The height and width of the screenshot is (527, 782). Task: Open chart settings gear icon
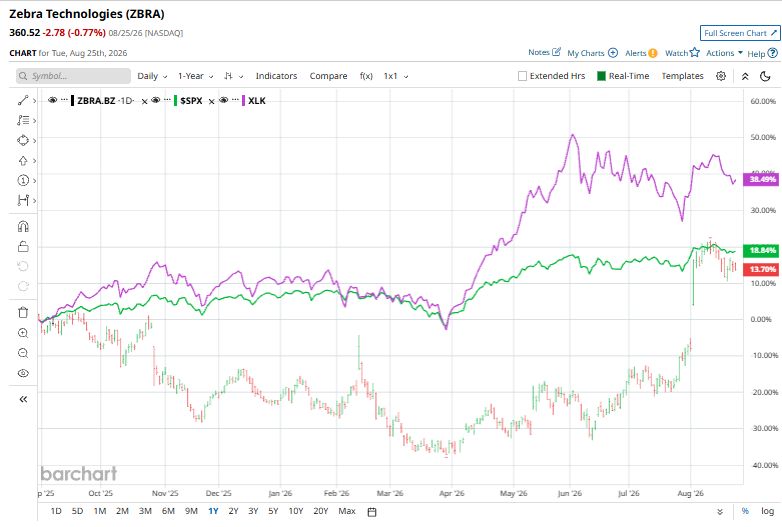coord(721,76)
